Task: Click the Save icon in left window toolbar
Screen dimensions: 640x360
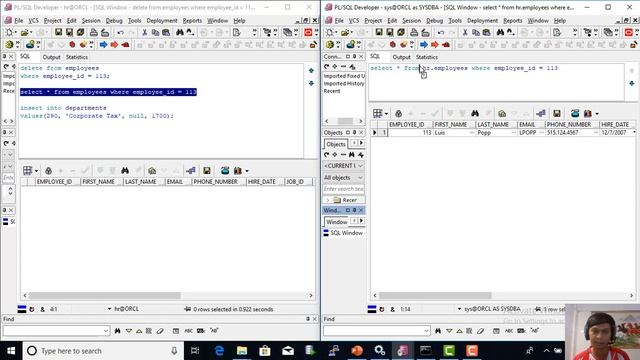Action: click(x=58, y=32)
